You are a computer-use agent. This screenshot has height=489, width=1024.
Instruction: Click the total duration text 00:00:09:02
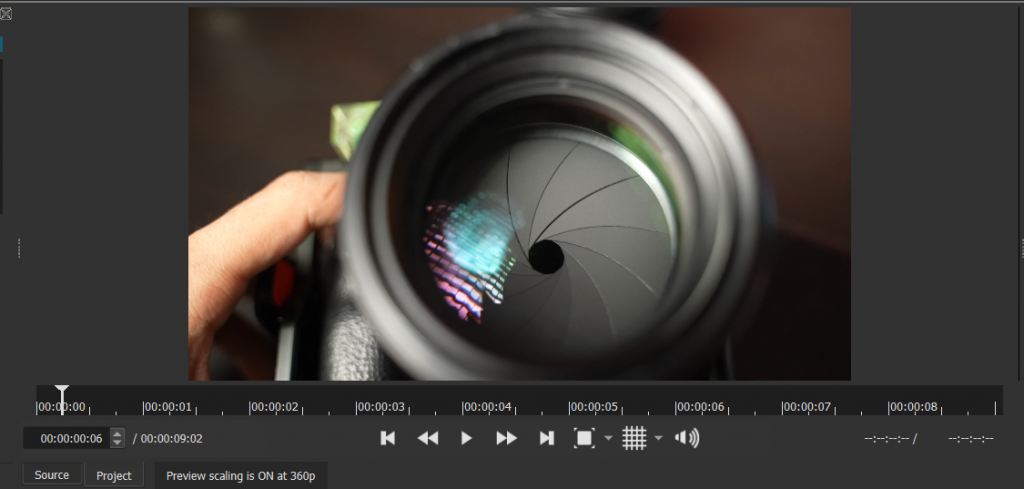click(x=172, y=439)
